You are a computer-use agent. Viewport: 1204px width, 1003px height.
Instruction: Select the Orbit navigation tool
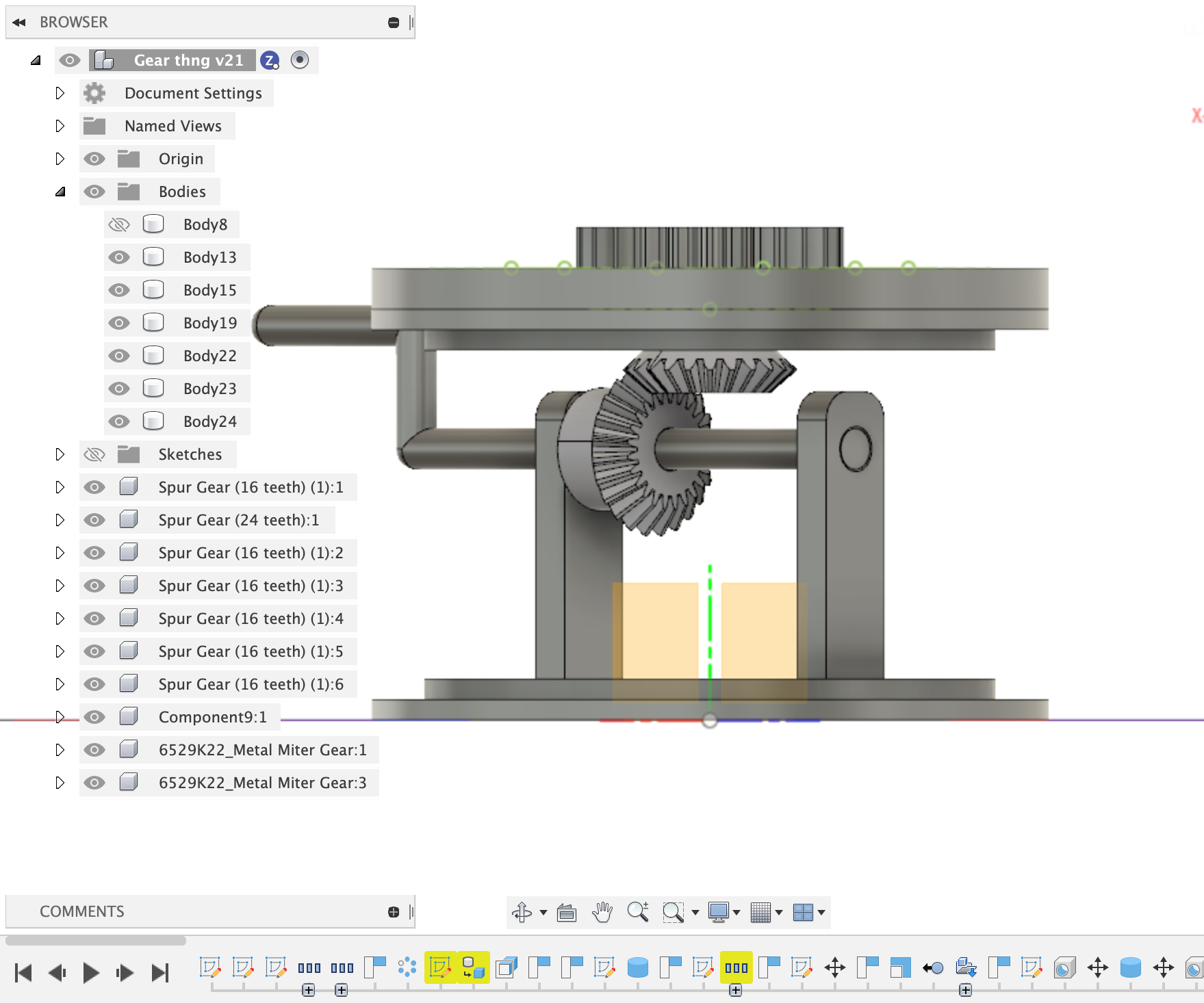[x=522, y=912]
